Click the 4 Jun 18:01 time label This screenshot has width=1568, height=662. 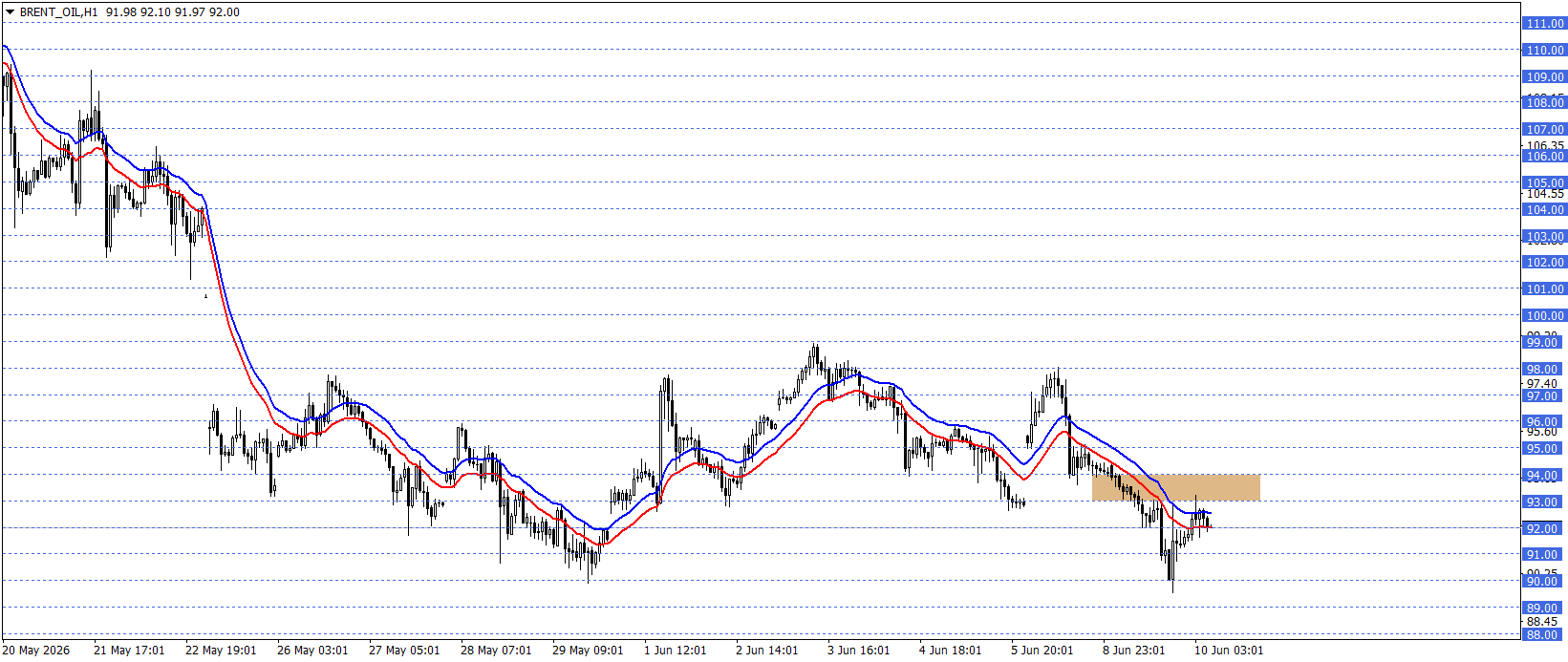click(951, 651)
